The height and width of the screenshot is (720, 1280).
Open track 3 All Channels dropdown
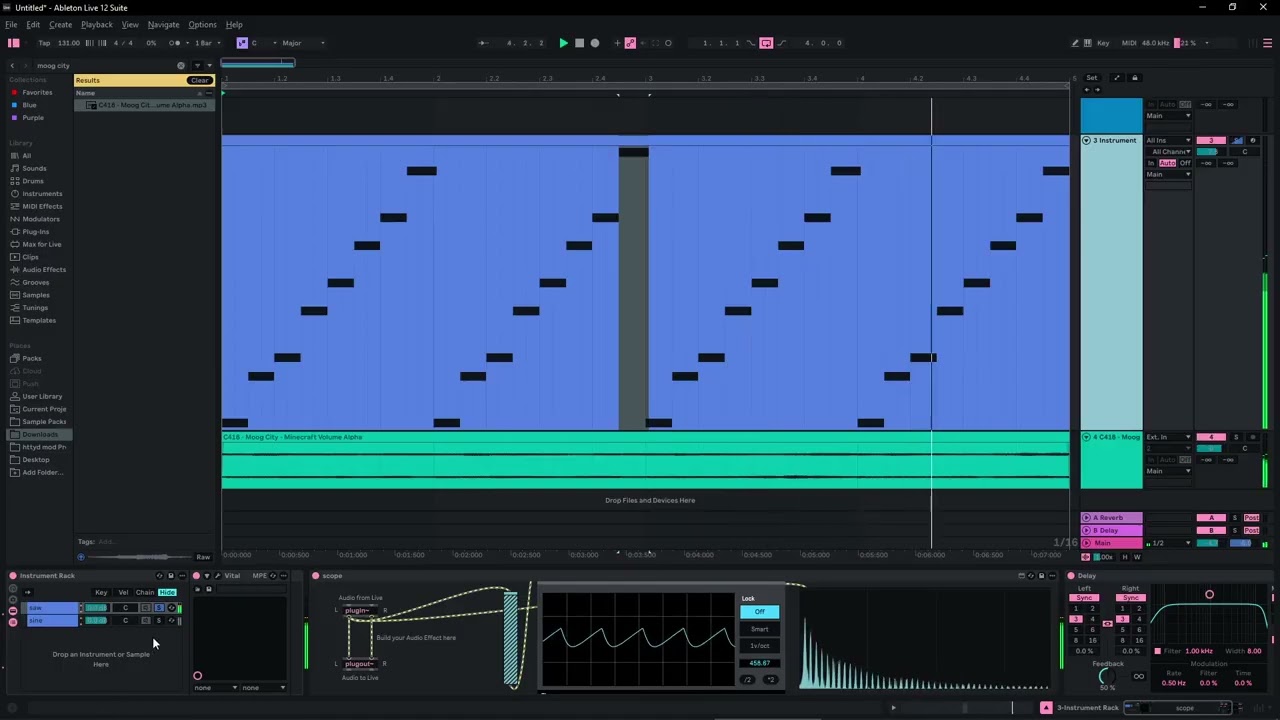(x=1171, y=152)
